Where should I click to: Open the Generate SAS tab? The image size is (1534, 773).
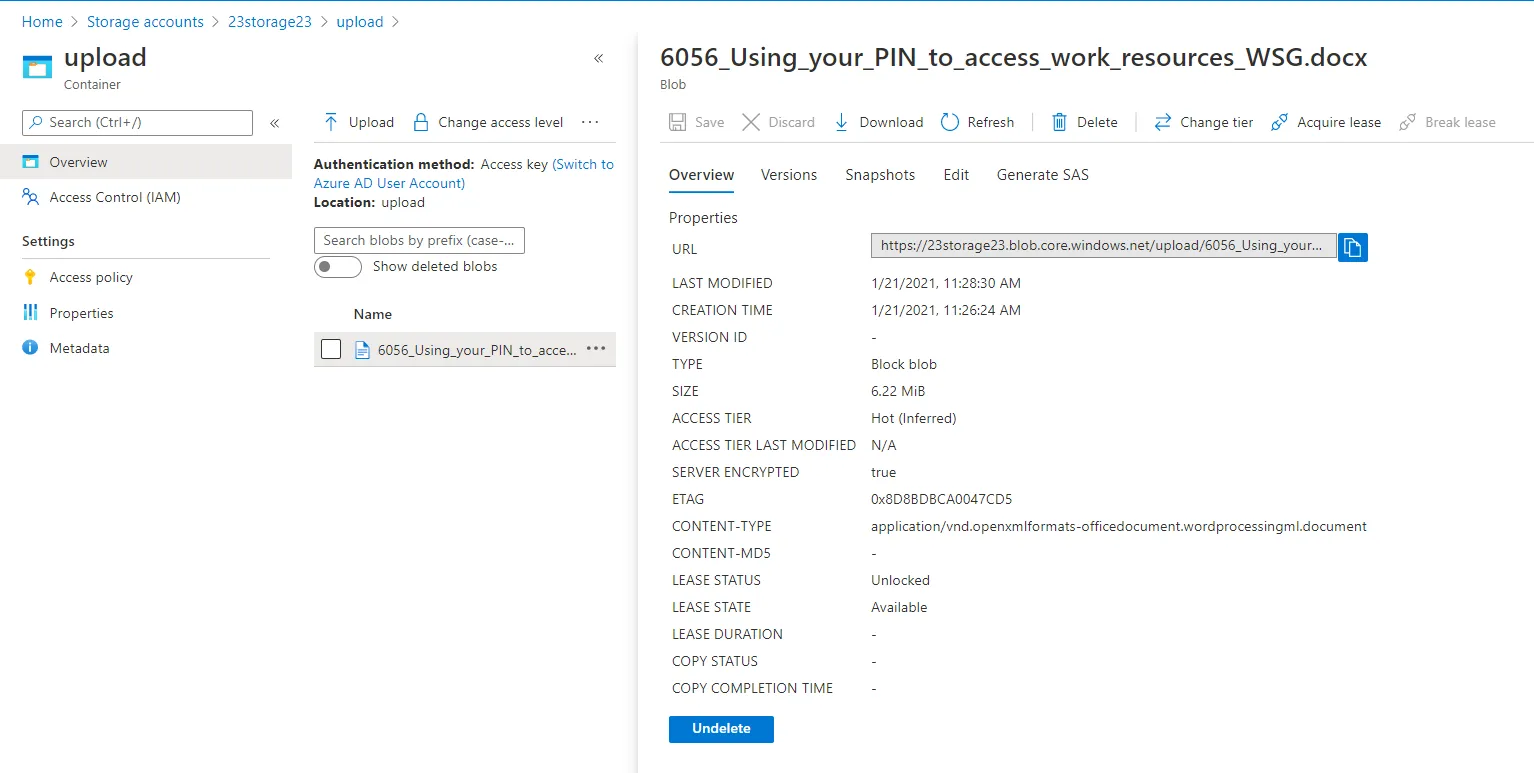pyautogui.click(x=1043, y=175)
